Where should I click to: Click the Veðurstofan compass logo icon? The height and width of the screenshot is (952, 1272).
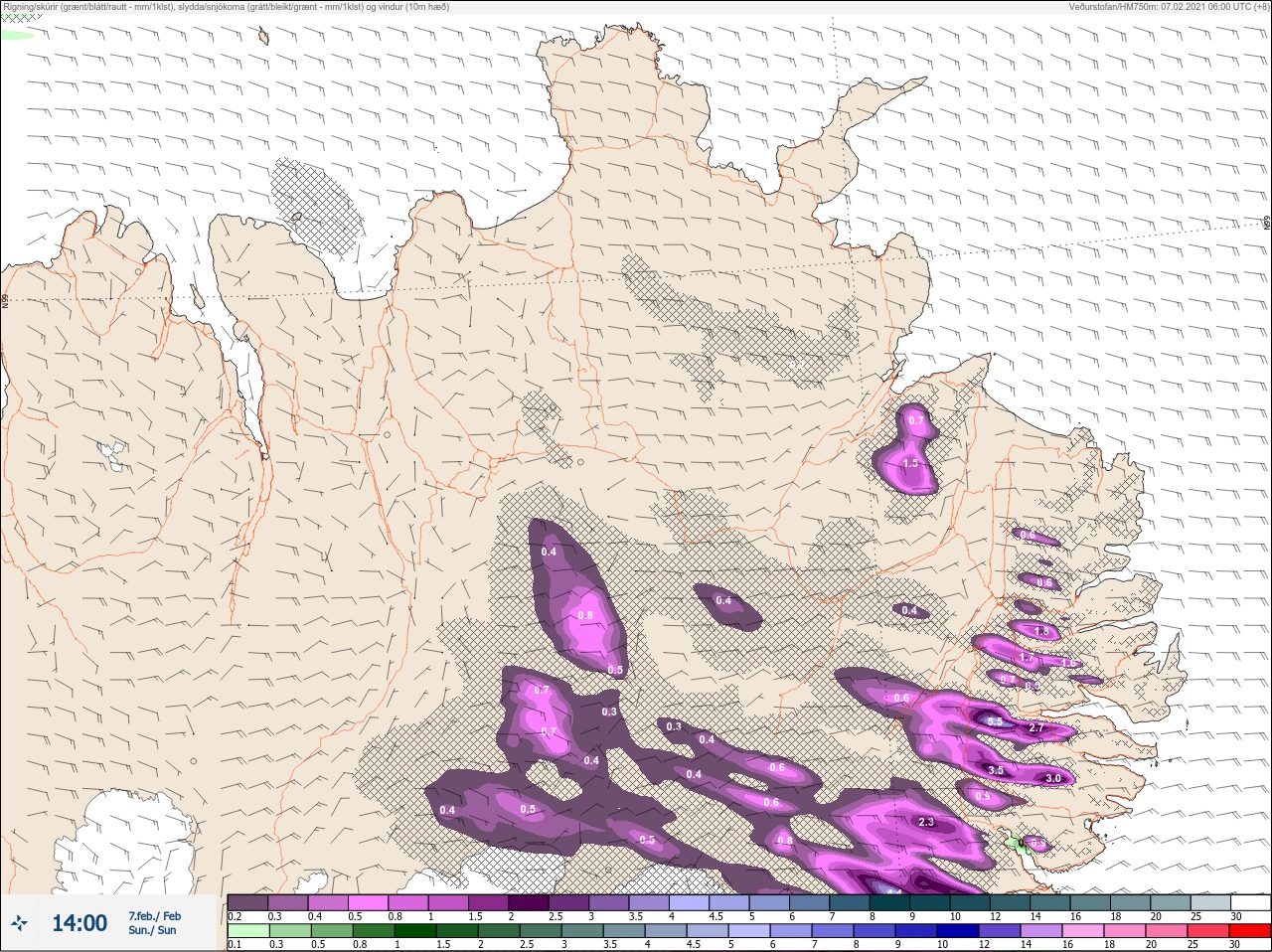click(20, 924)
